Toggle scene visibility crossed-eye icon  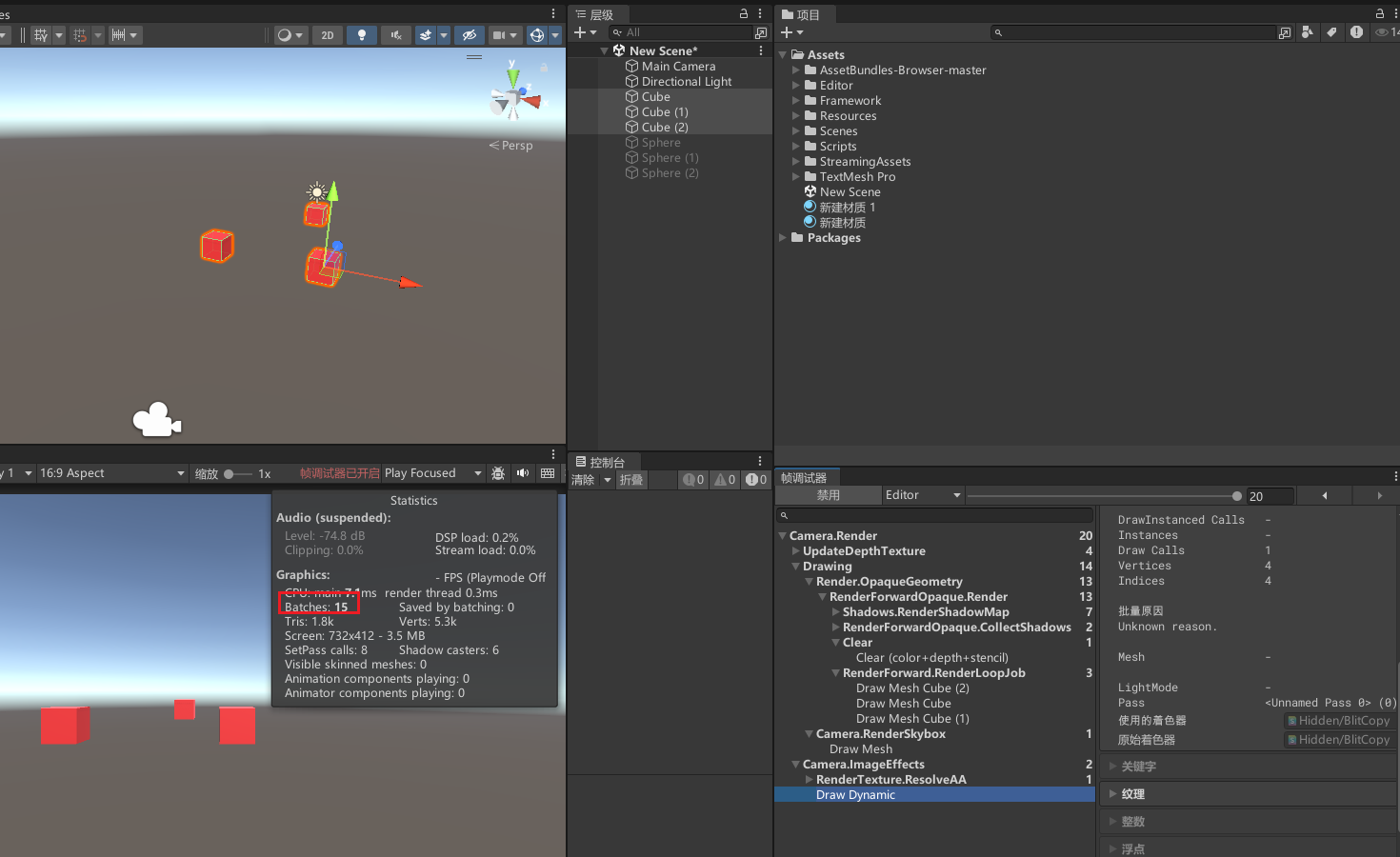[469, 35]
